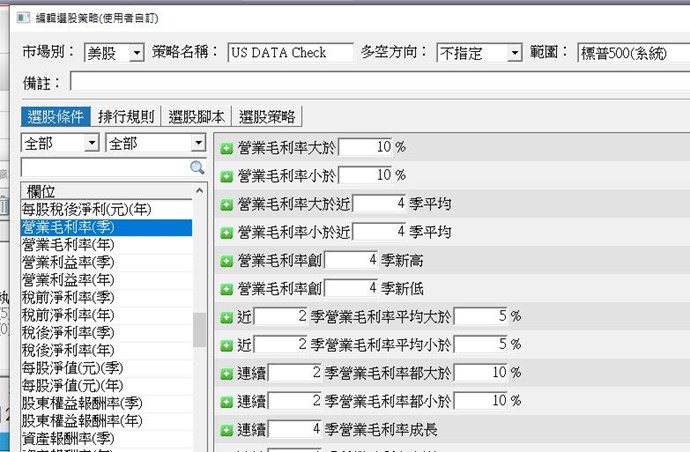Click the green plus beside 營業毛利率小於近 4 季平均
Viewport: 690px width, 452px height.
226,231
